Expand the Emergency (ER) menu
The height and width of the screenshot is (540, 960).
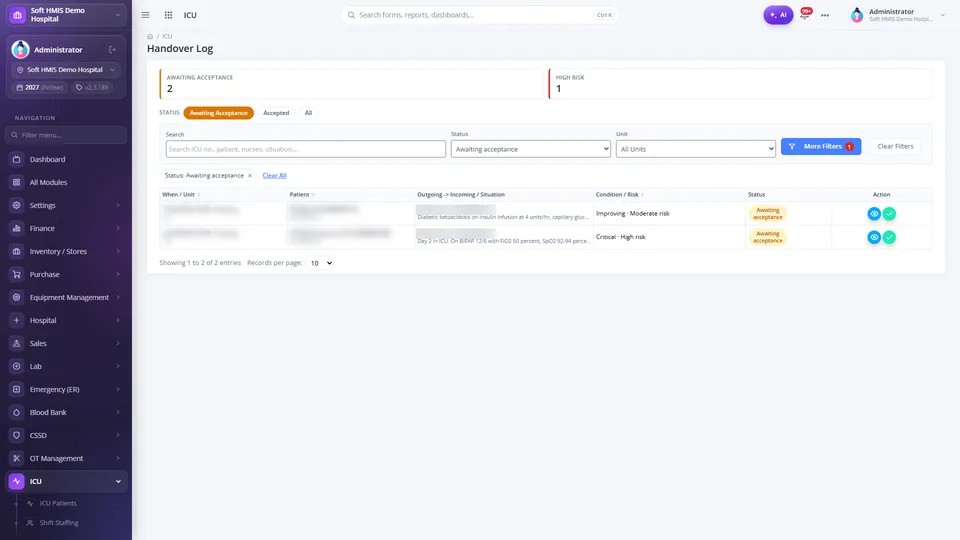tap(66, 389)
